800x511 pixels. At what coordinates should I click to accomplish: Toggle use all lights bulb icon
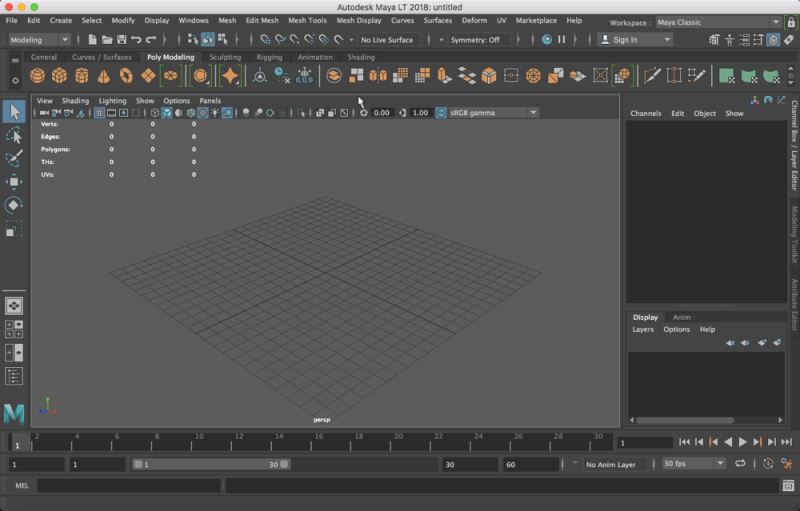tap(215, 113)
